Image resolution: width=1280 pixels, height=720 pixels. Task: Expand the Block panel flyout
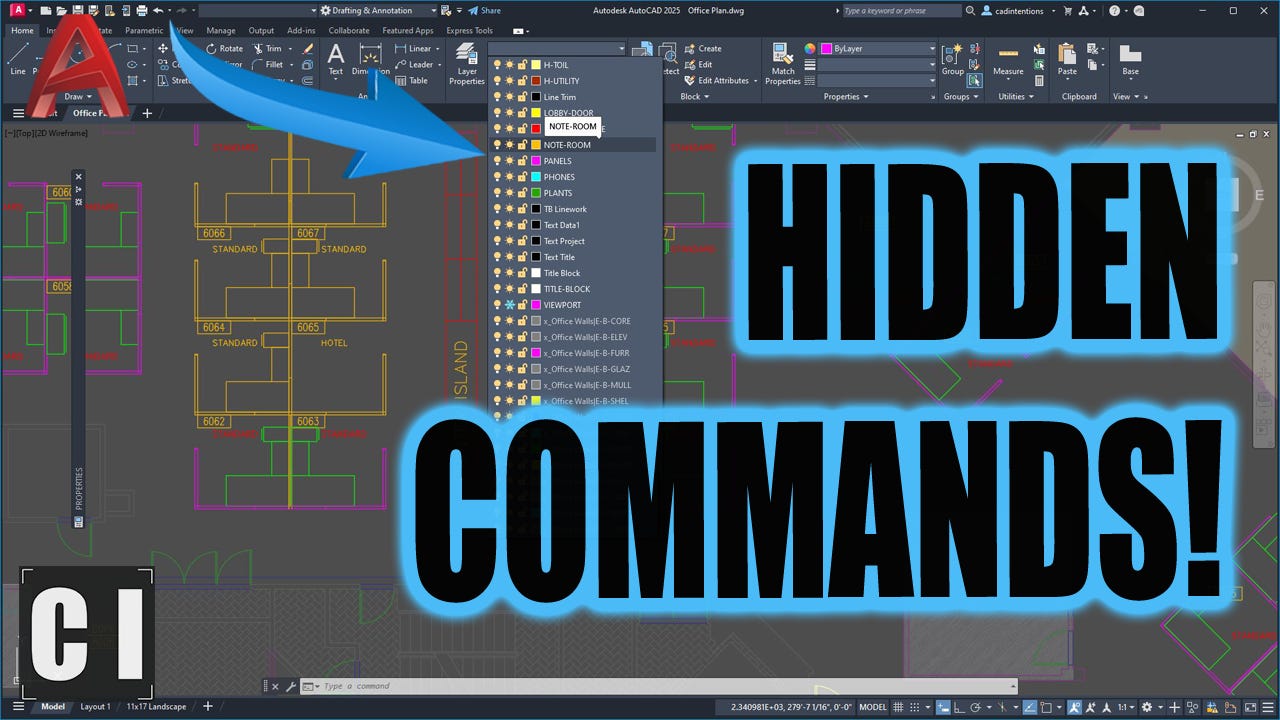point(694,97)
